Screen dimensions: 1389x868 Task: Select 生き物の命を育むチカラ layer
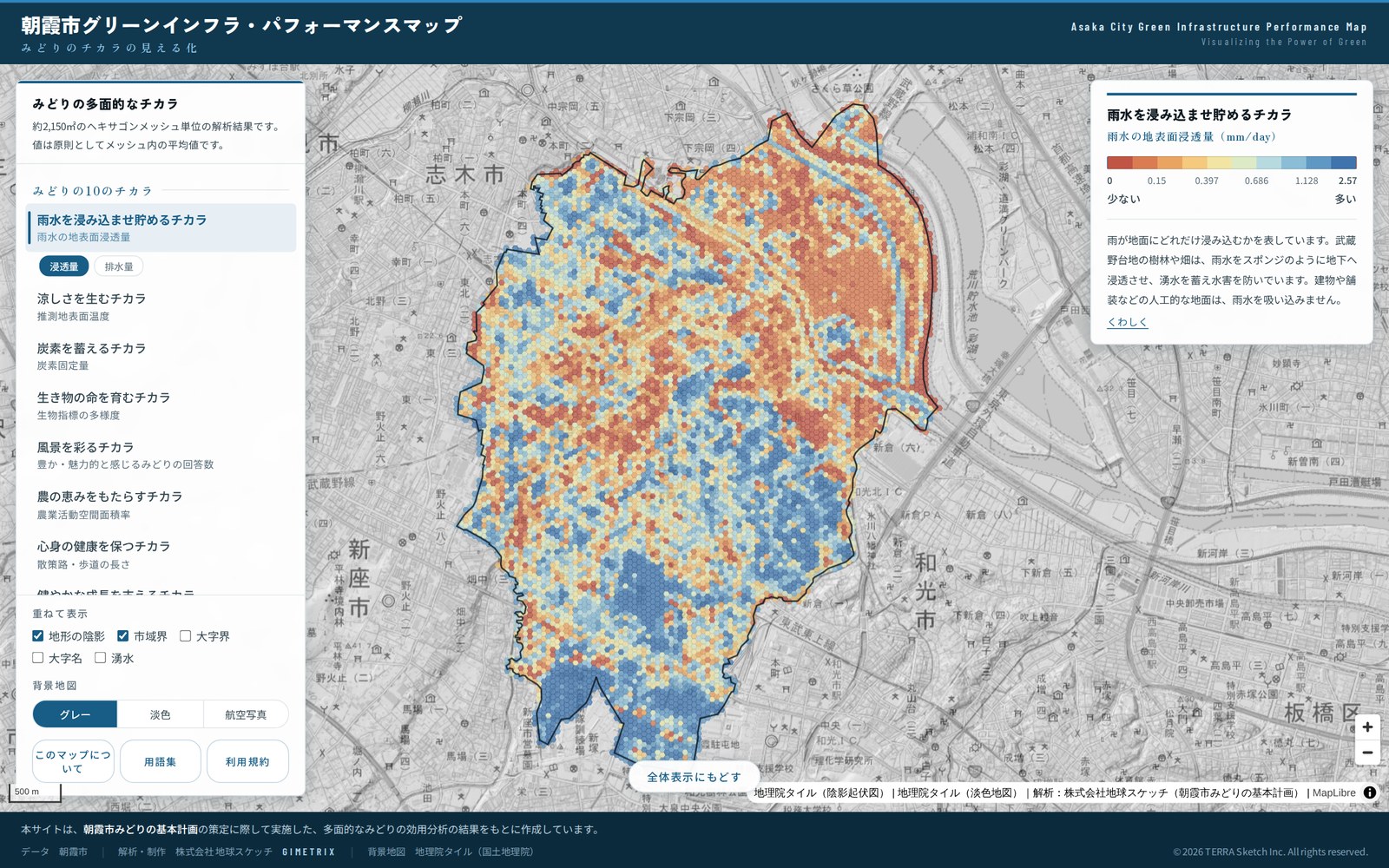[x=161, y=405]
